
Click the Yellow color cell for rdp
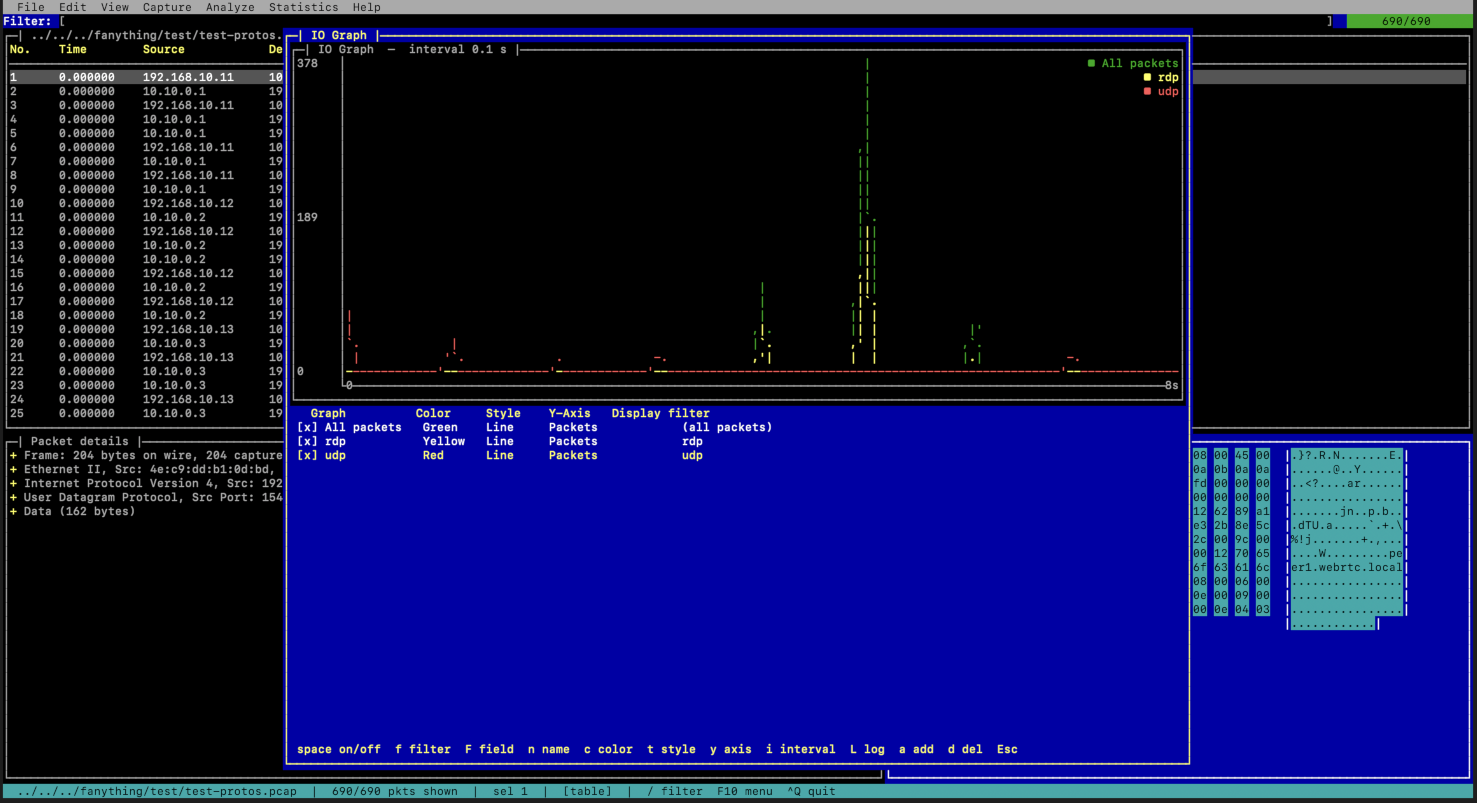(x=444, y=441)
